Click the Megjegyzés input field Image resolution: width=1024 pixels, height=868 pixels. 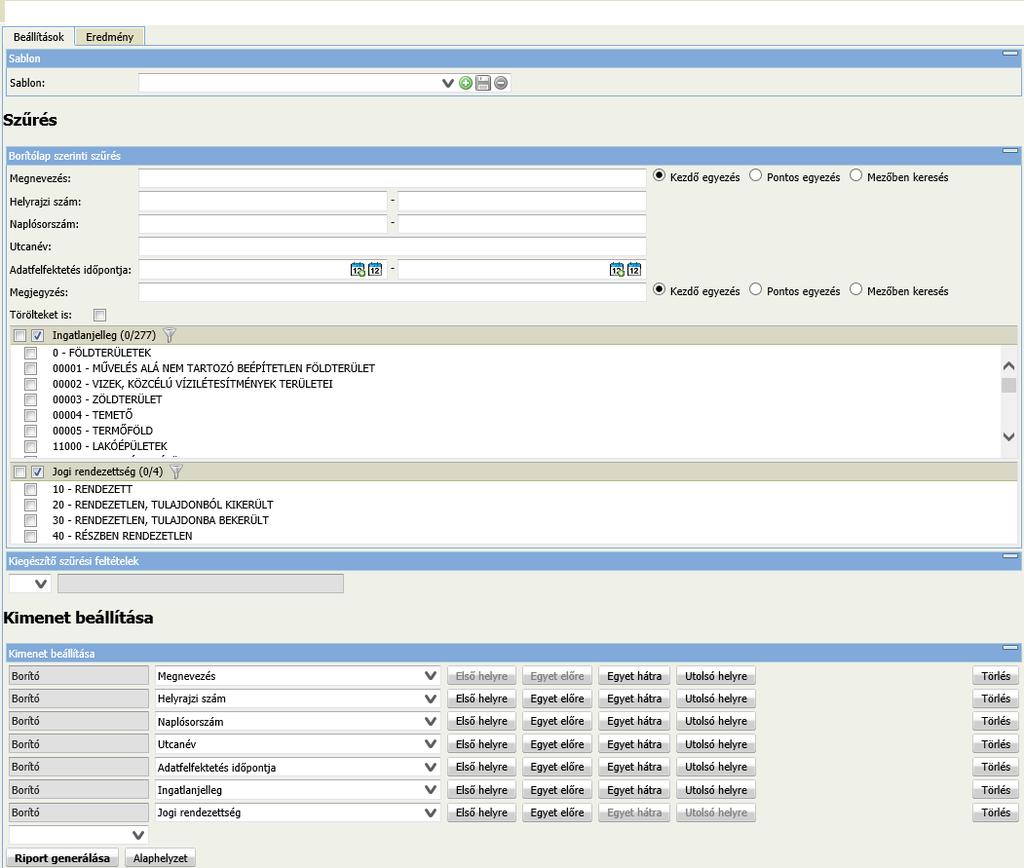click(392, 292)
